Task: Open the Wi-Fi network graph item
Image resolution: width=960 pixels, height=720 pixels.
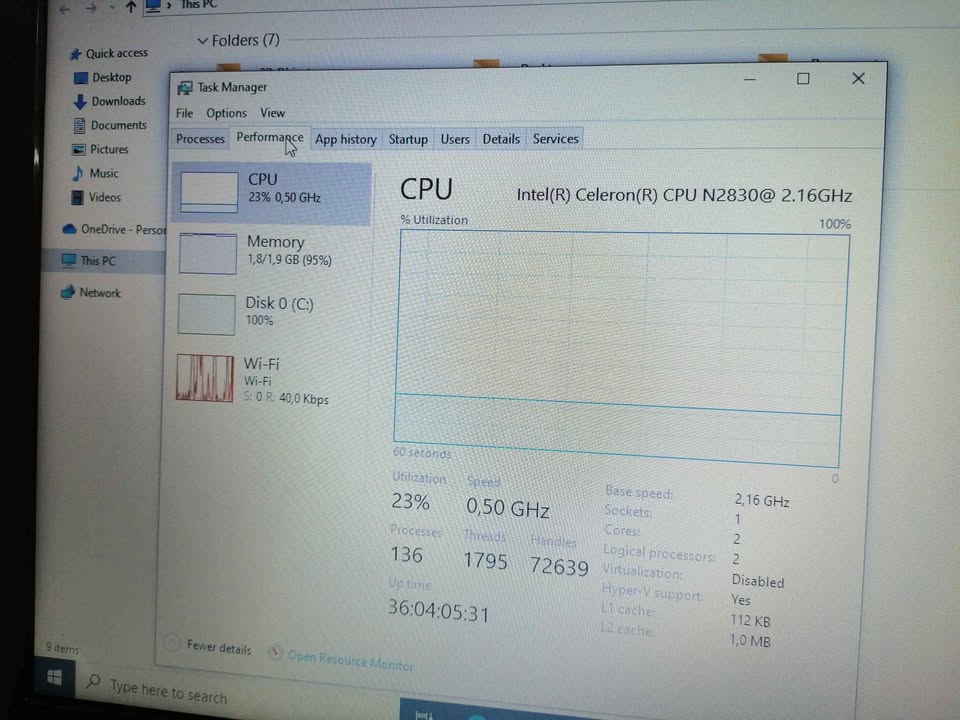Action: coord(204,378)
